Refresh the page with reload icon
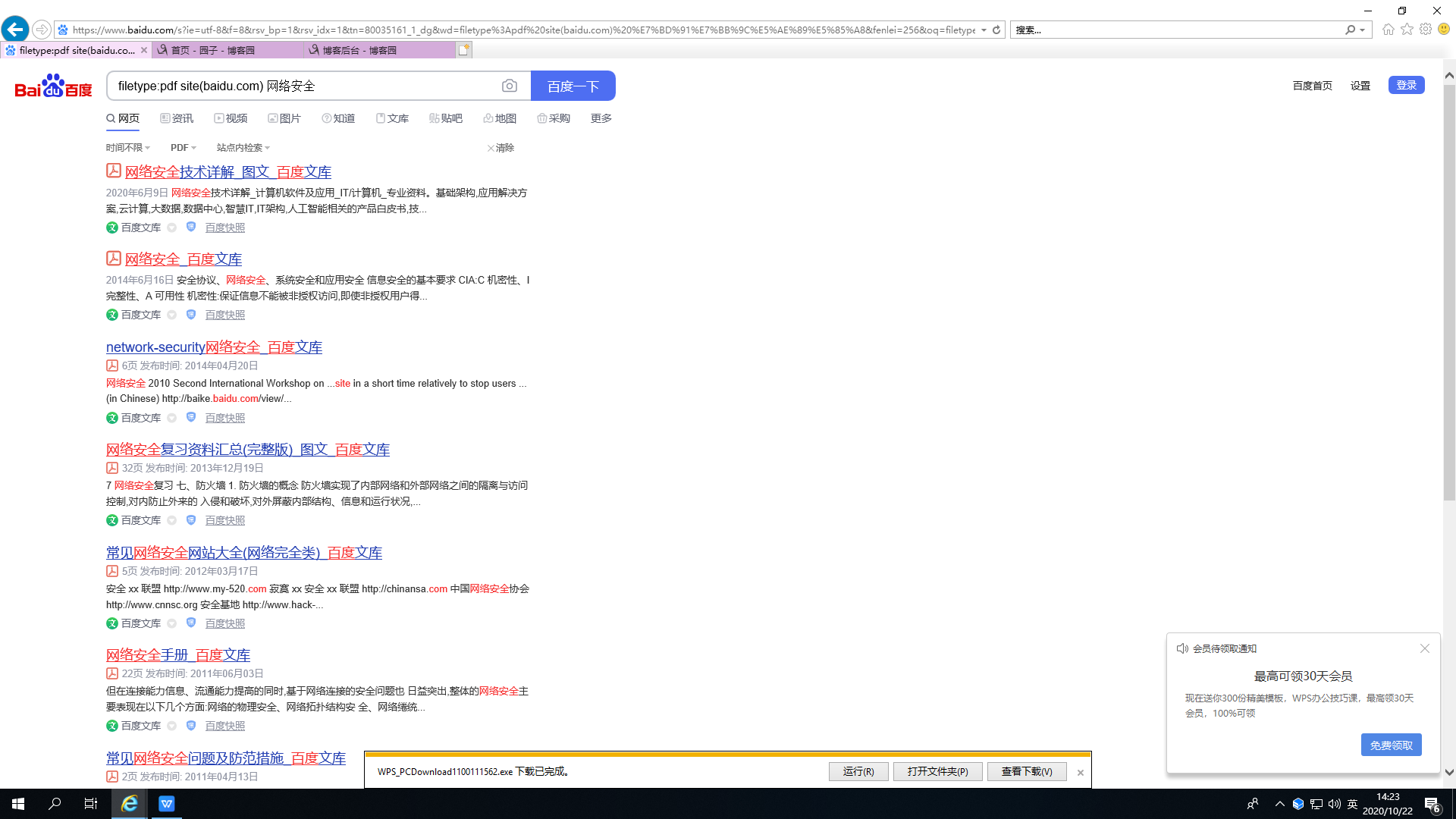Screen dimensions: 1456x819 (996, 30)
